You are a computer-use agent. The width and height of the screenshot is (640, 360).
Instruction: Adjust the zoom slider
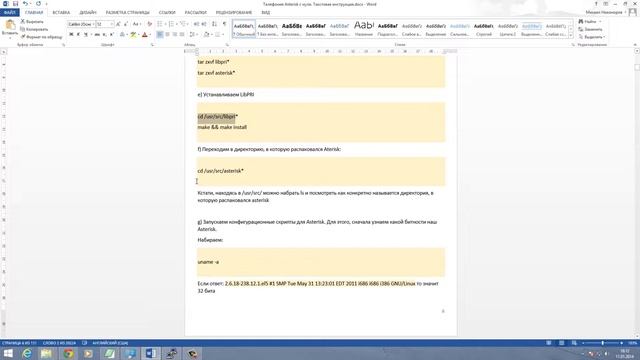(x=602, y=343)
